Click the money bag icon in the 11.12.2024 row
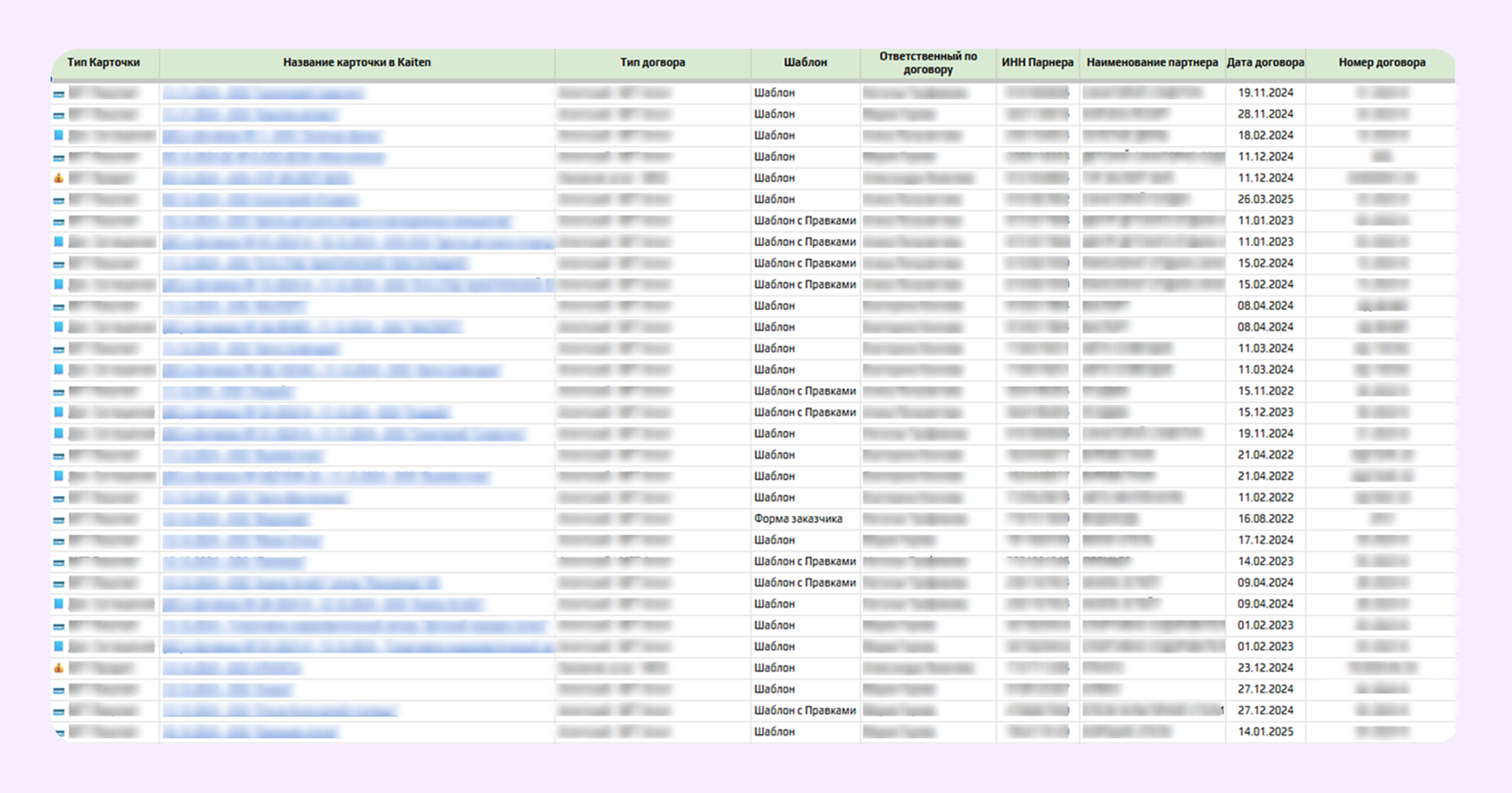Viewport: 1512px width, 793px height. click(x=59, y=178)
